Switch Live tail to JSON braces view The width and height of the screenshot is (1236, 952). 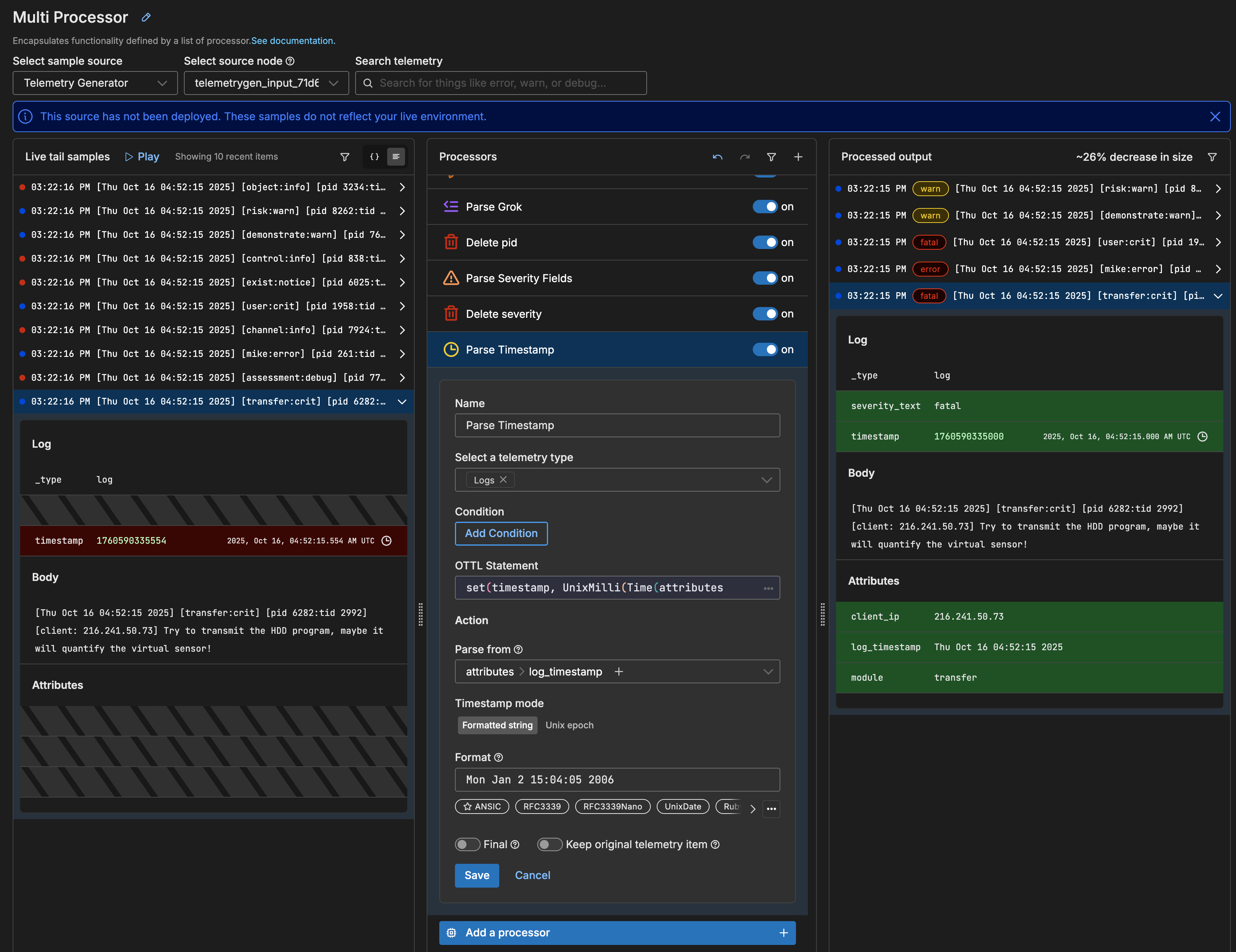(374, 157)
